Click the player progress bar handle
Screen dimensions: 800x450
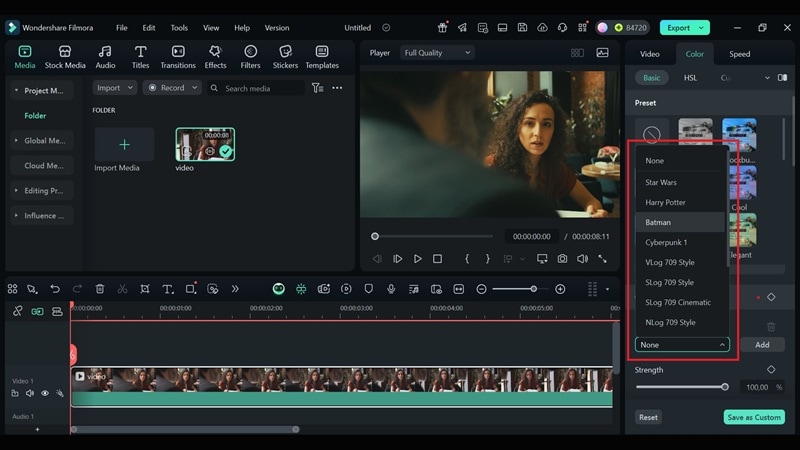[375, 236]
